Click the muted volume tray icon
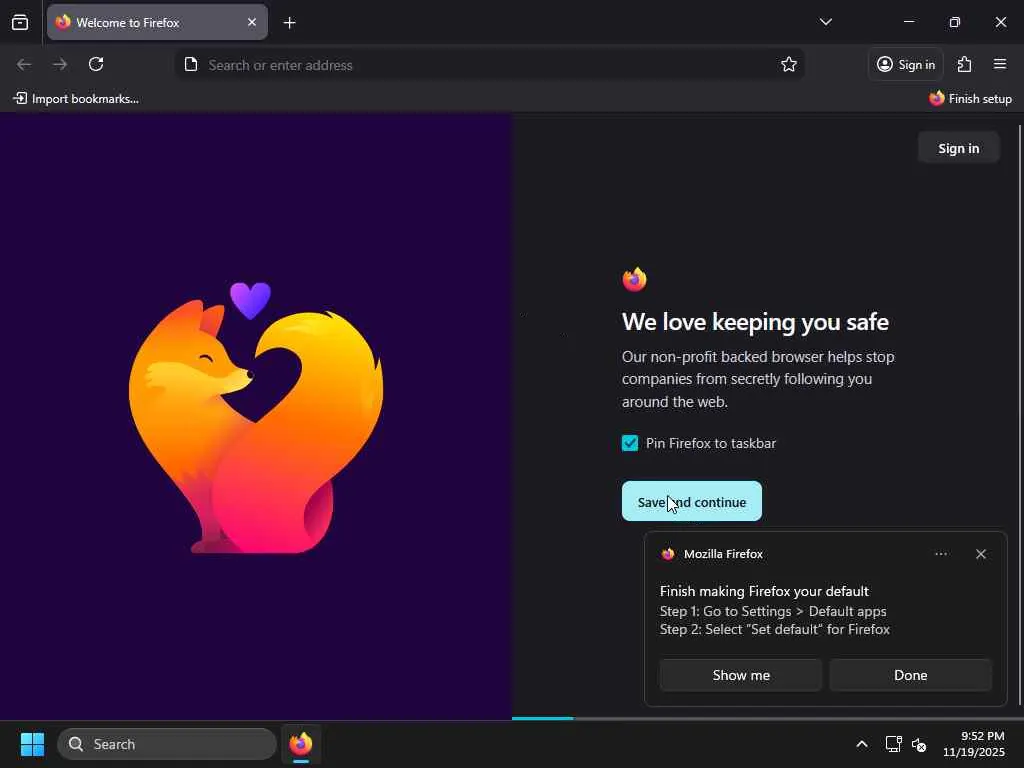The width and height of the screenshot is (1024, 768). click(x=919, y=744)
